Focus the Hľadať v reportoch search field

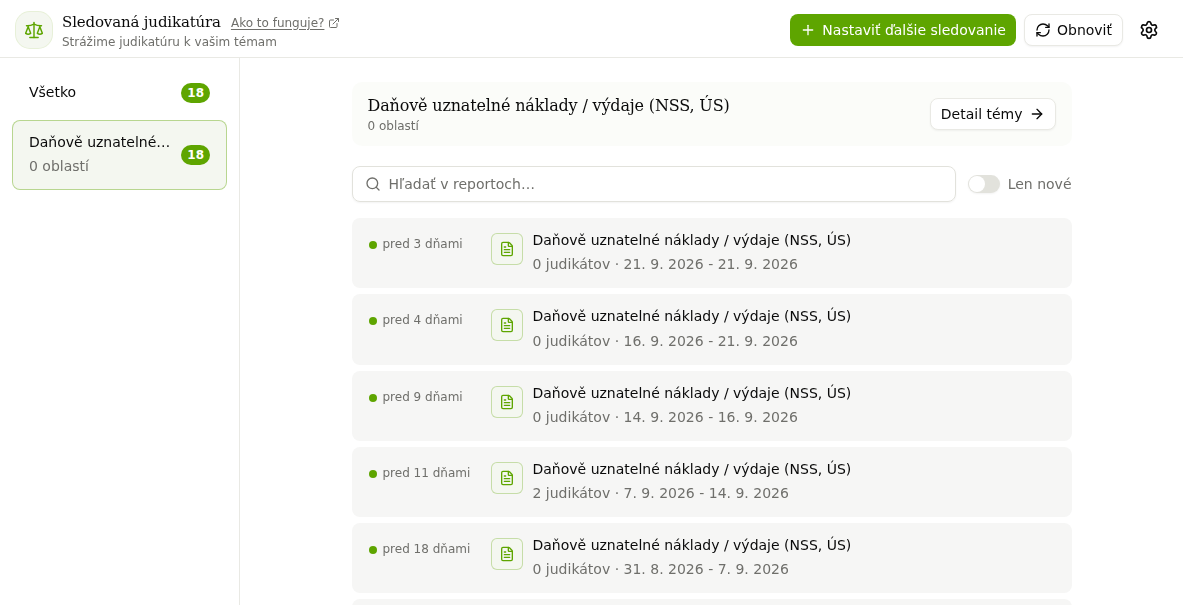[653, 184]
